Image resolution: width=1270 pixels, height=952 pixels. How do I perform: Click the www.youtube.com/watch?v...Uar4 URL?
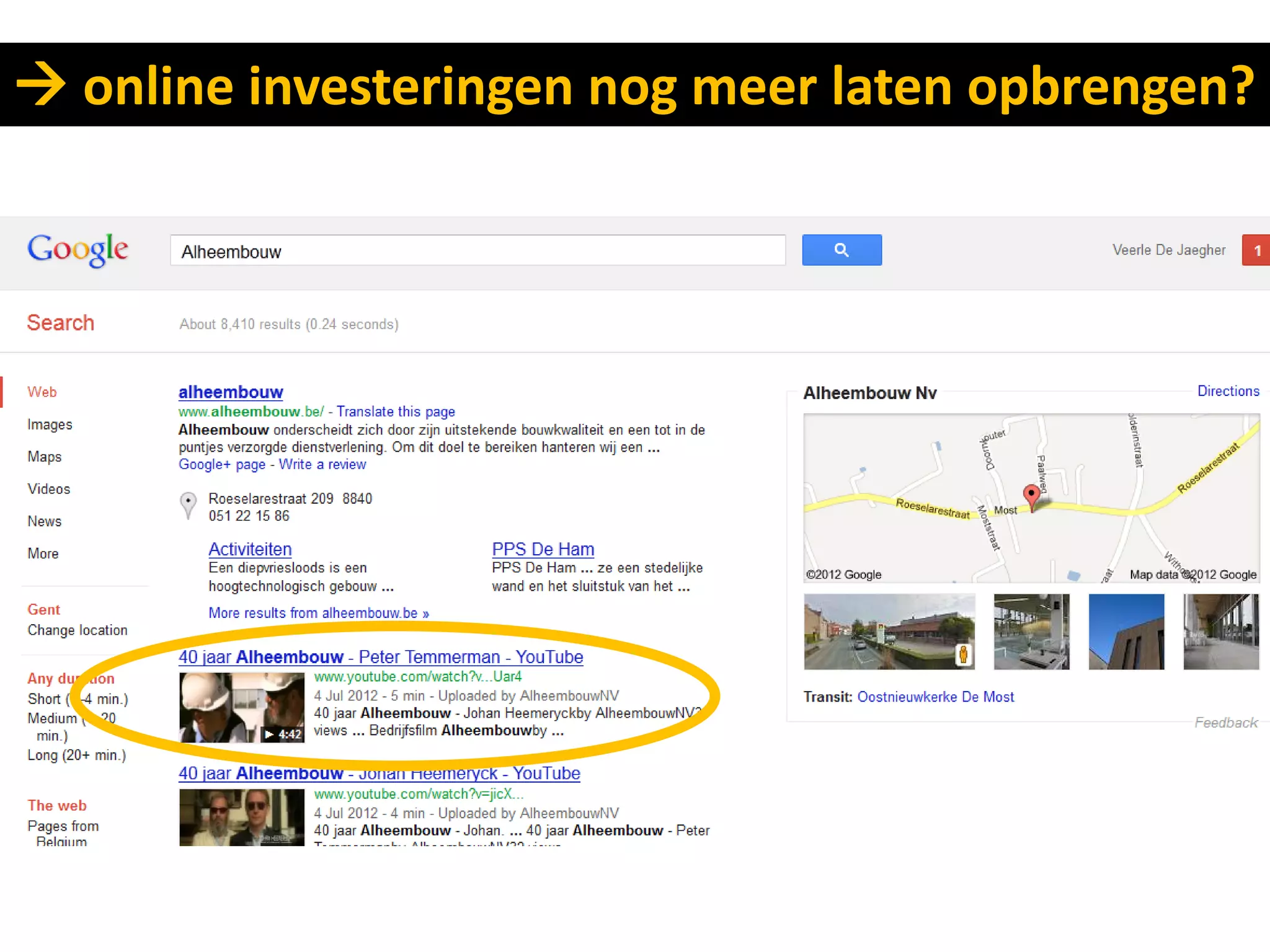418,677
